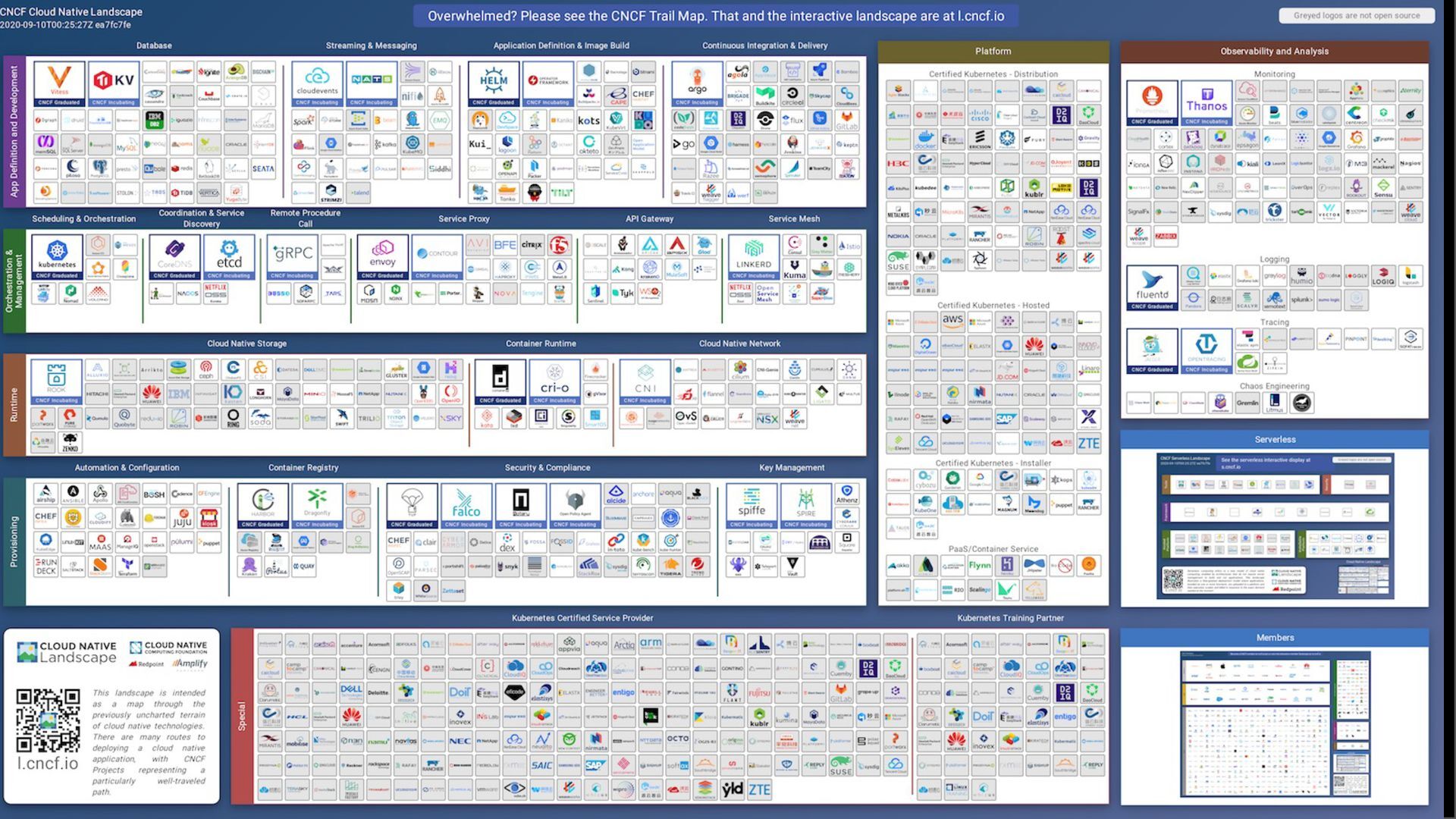
Task: Select the Prometheus monitoring card
Action: [1152, 102]
